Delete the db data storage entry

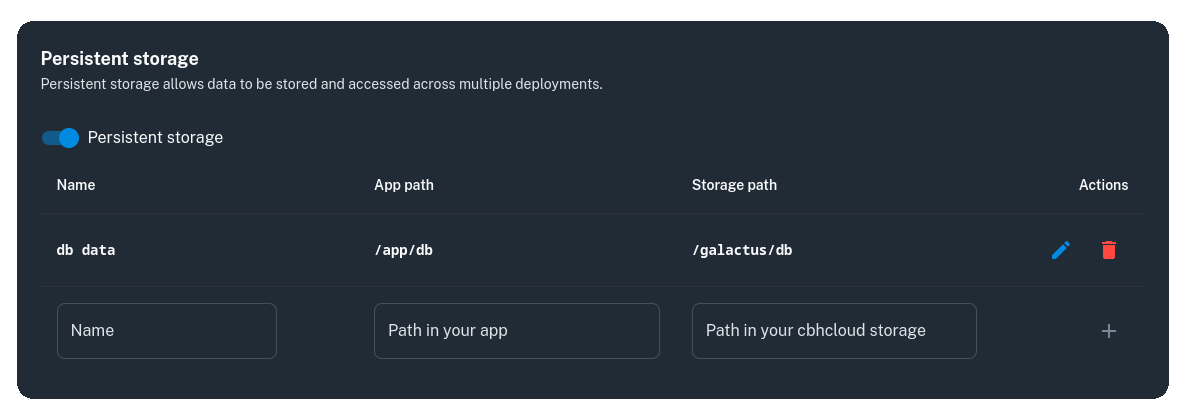1108,250
